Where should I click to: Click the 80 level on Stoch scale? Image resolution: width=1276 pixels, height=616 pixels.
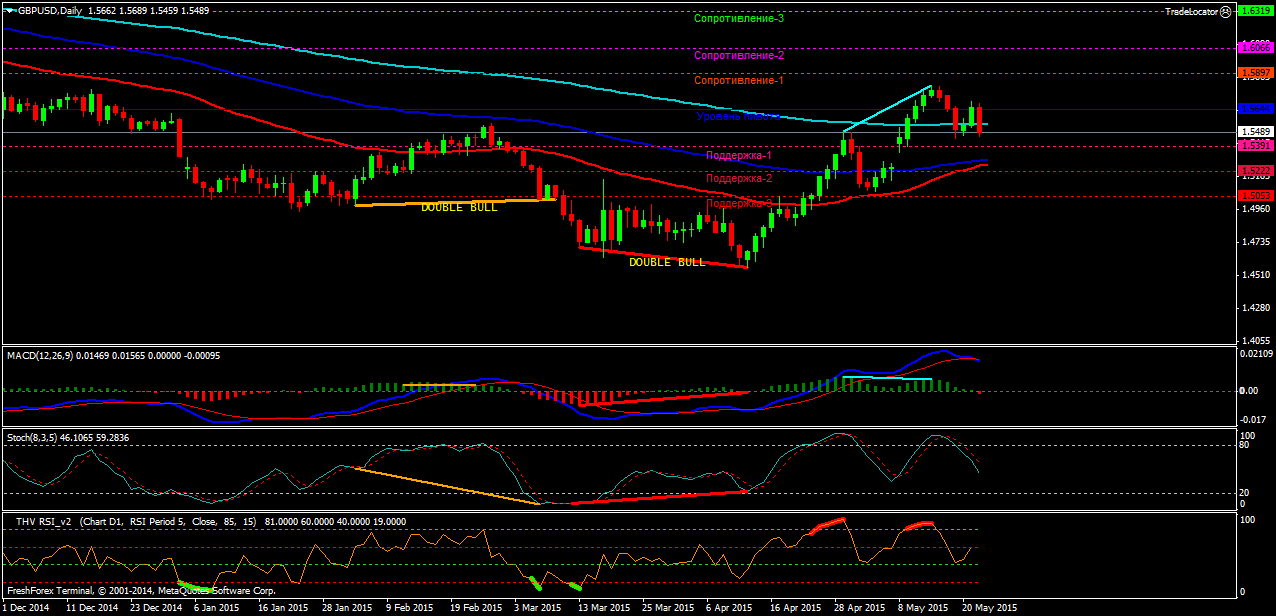point(1246,446)
